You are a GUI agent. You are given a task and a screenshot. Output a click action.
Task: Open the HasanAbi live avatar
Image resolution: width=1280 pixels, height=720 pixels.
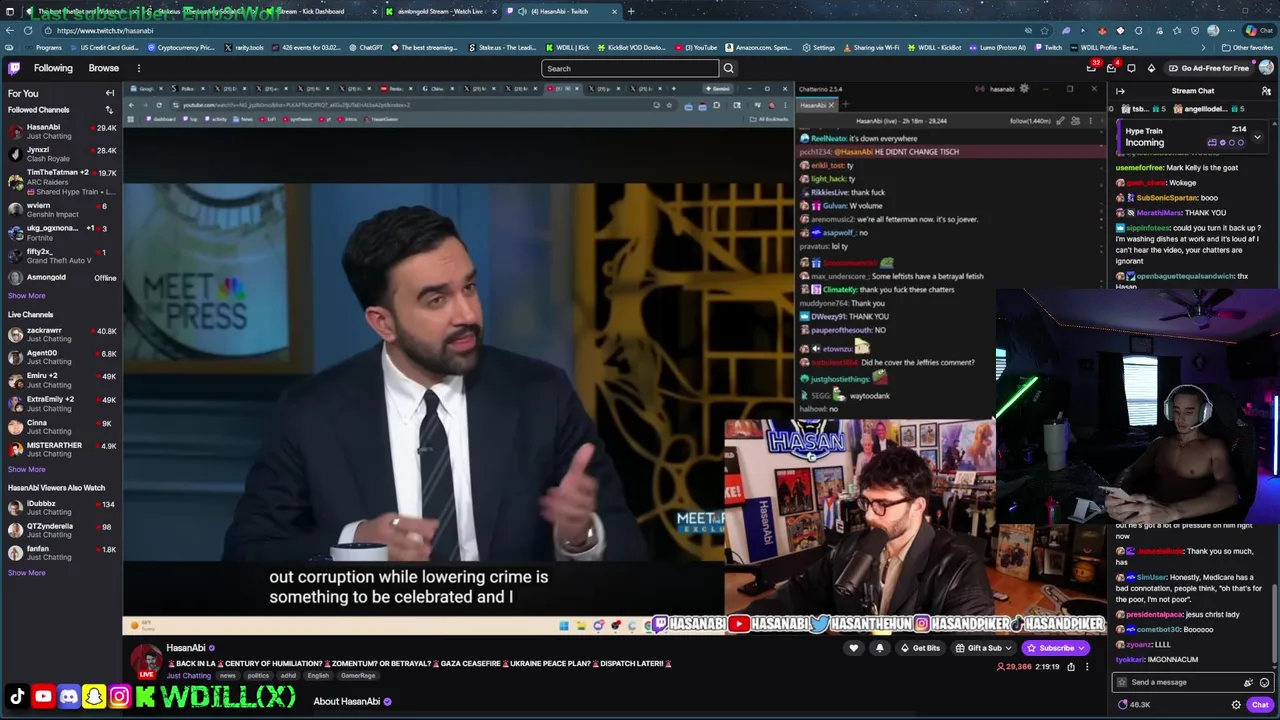pyautogui.click(x=147, y=661)
